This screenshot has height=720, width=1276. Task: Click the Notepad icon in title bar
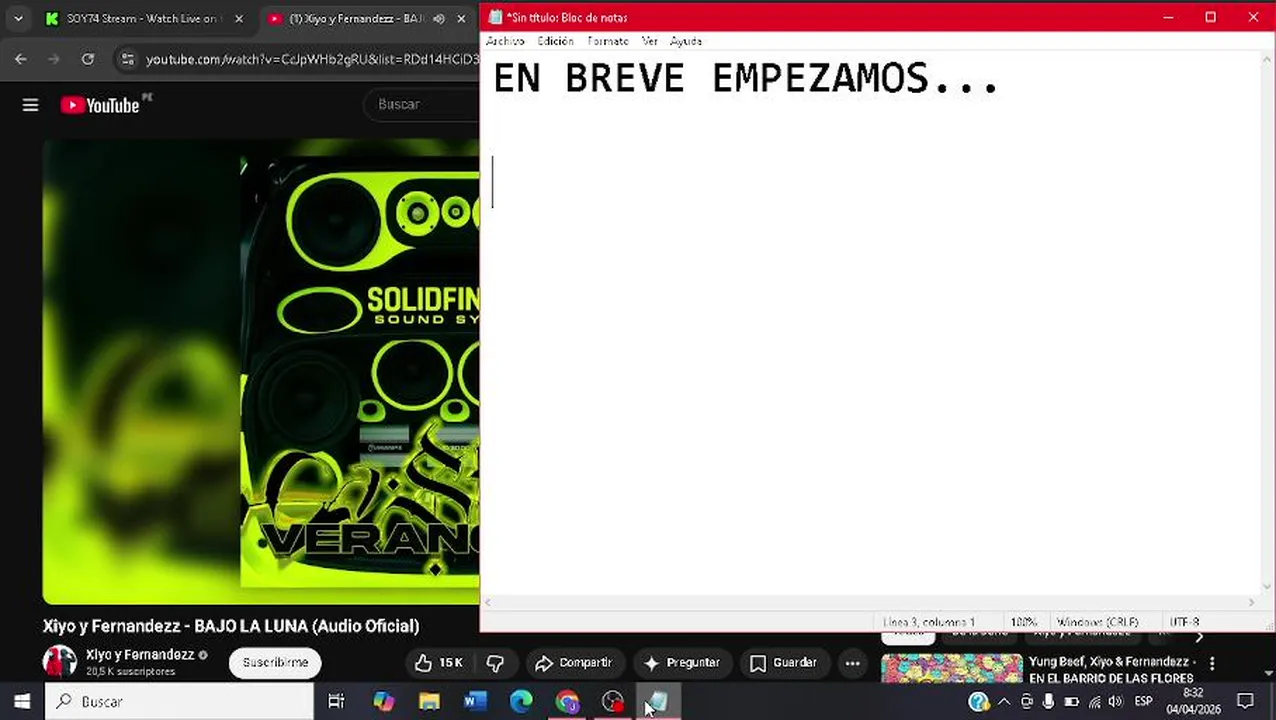[x=495, y=17]
